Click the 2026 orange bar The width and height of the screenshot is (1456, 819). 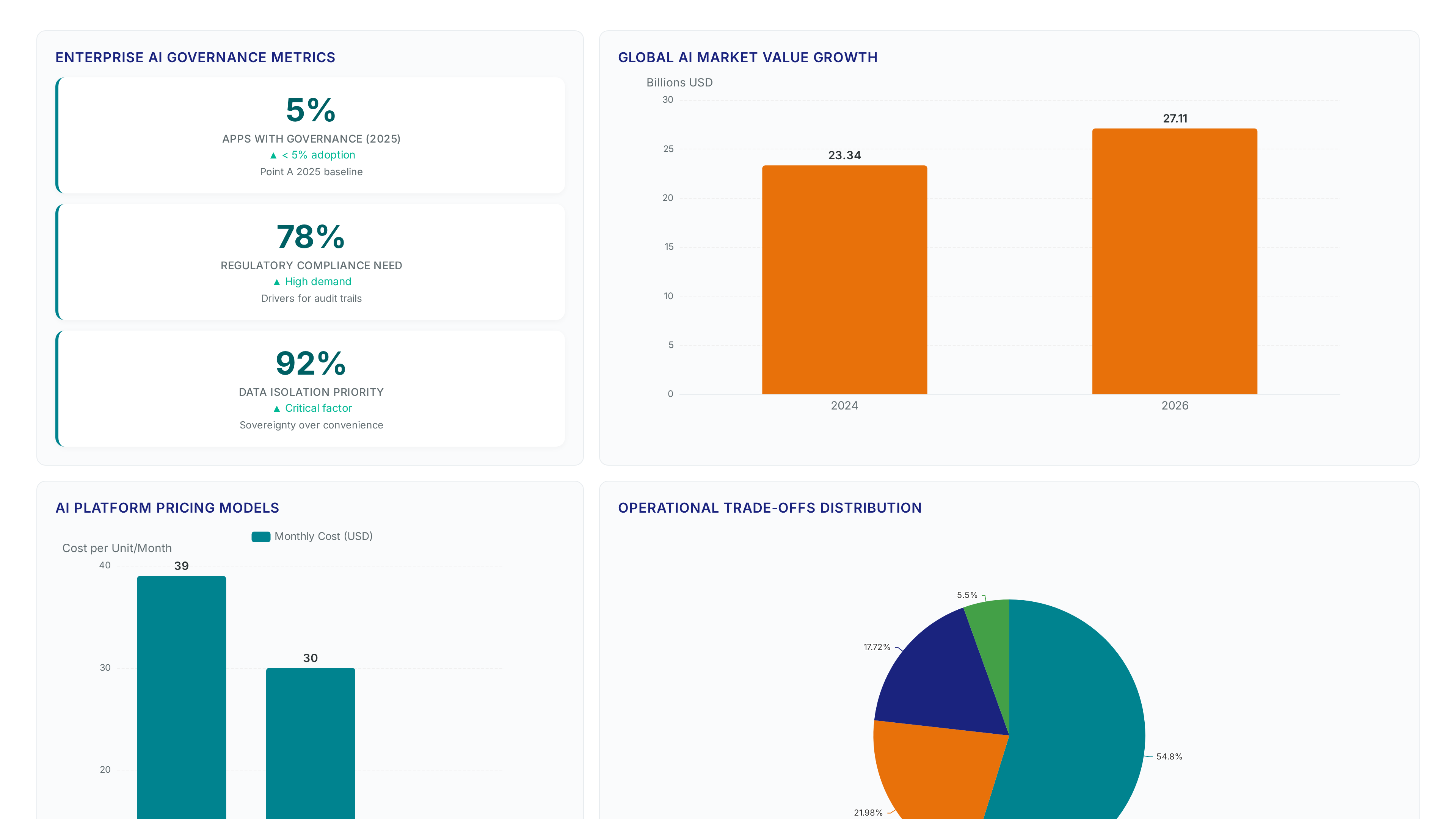pyautogui.click(x=1175, y=261)
